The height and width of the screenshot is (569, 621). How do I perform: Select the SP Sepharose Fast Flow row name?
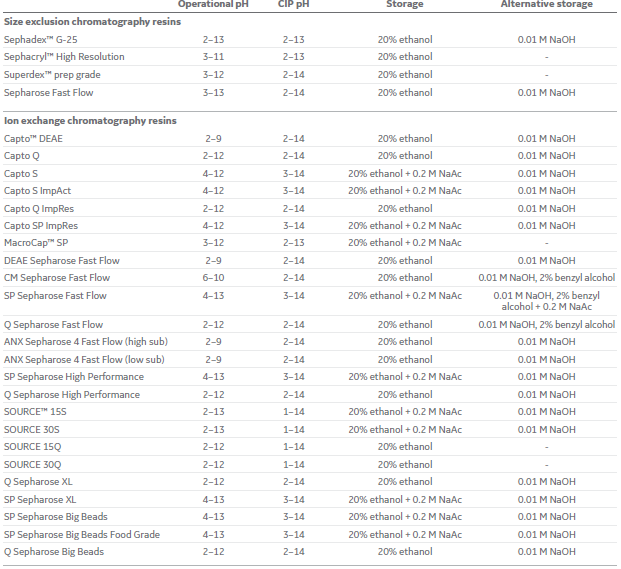(55, 296)
